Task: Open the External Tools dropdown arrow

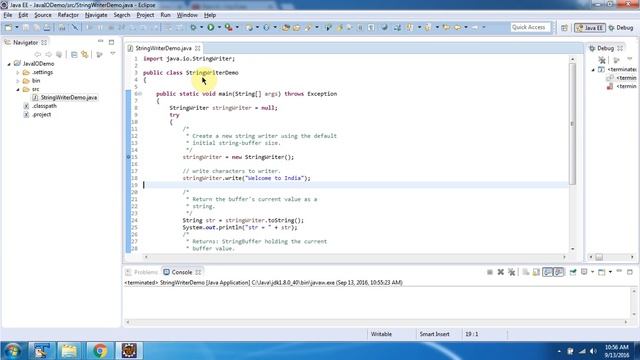Action: pyautogui.click(x=237, y=27)
